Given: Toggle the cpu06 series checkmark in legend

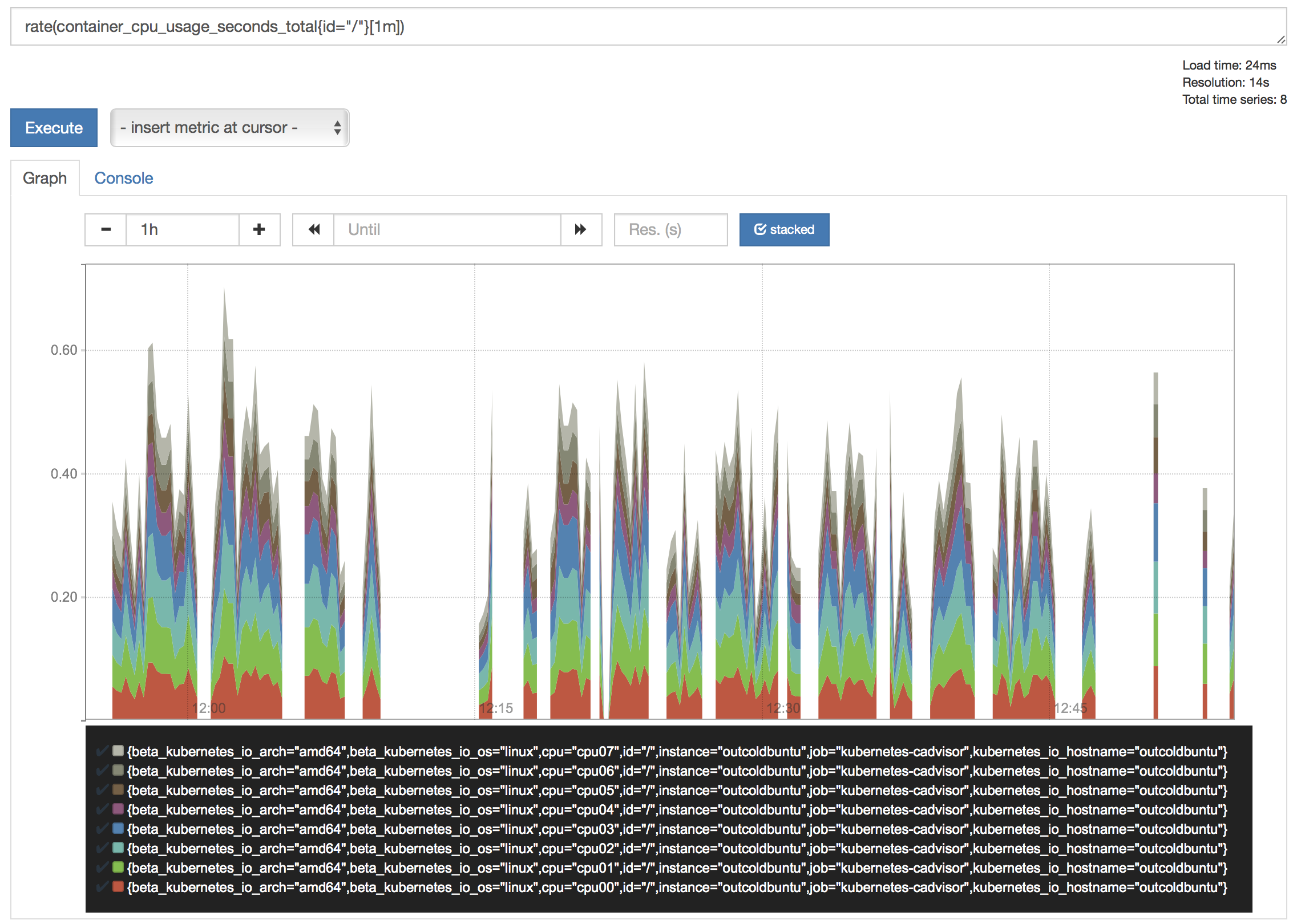Looking at the screenshot, I should point(103,771).
